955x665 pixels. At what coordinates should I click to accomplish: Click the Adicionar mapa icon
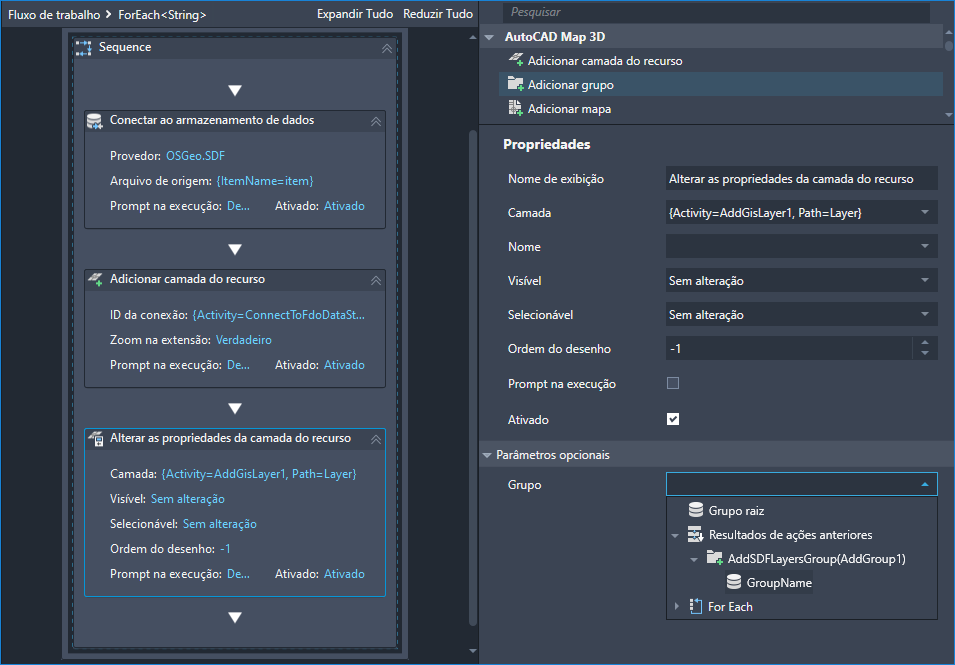[515, 108]
